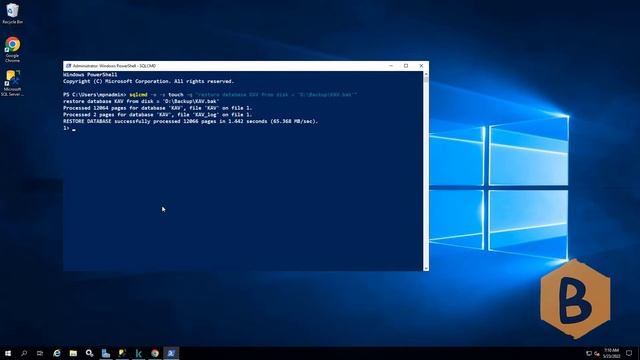This screenshot has height=360, width=640.
Task: Open the Action Center notifications icon
Action: pos(629,353)
